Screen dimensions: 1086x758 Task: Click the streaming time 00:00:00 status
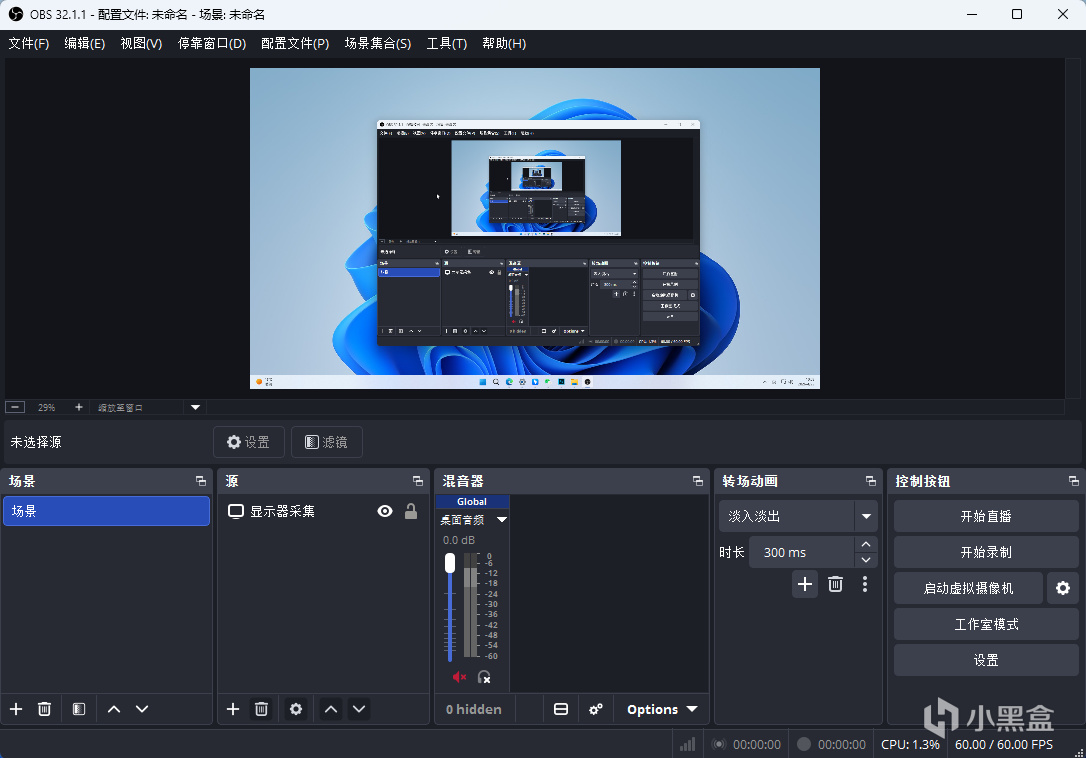coord(757,745)
